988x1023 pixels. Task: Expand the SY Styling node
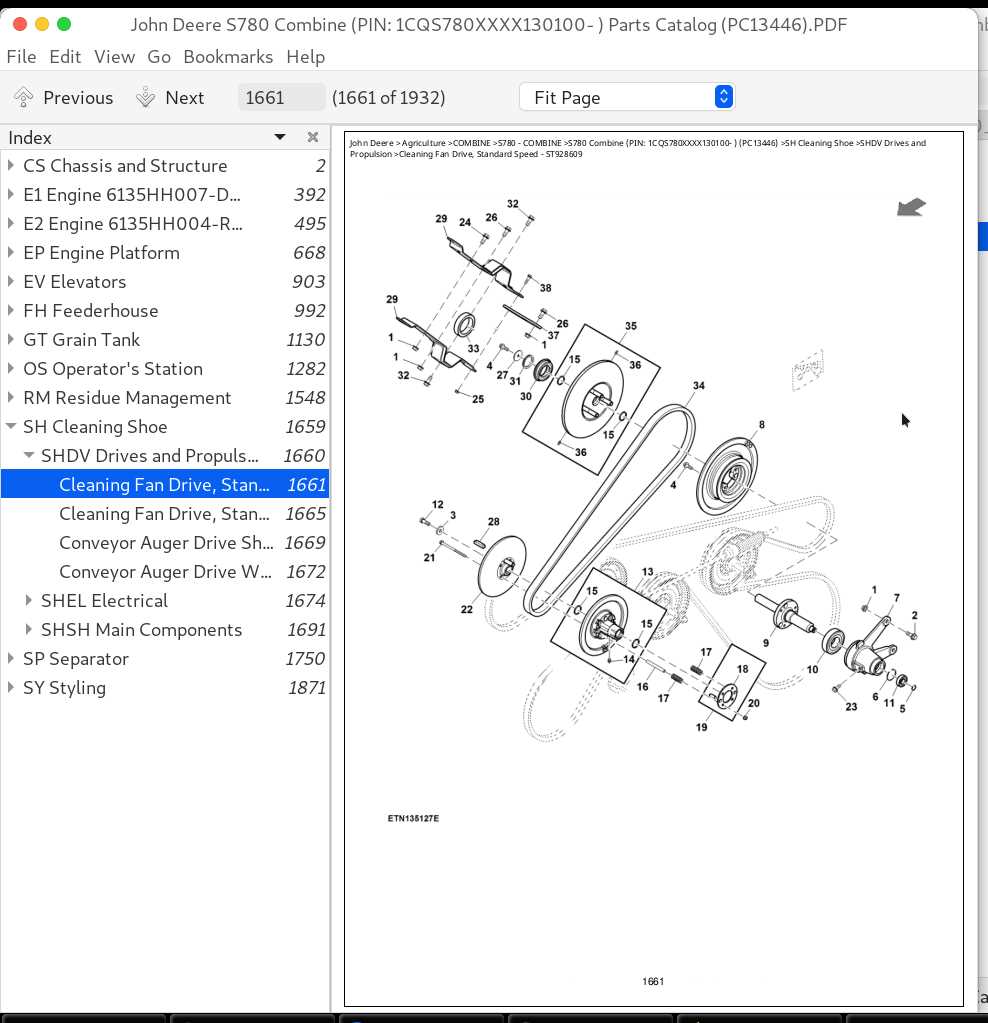point(10,687)
